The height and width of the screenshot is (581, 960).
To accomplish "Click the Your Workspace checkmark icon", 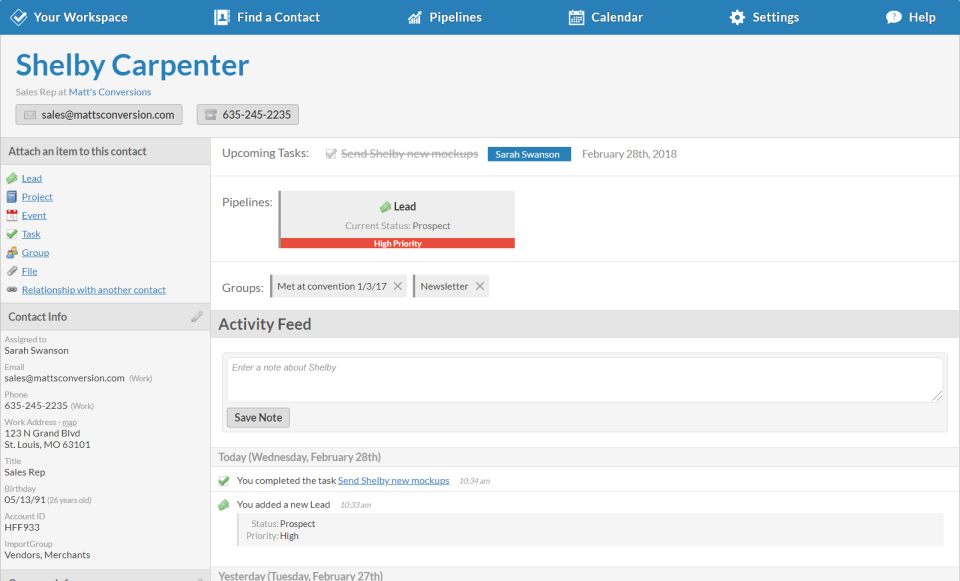I will [x=19, y=17].
